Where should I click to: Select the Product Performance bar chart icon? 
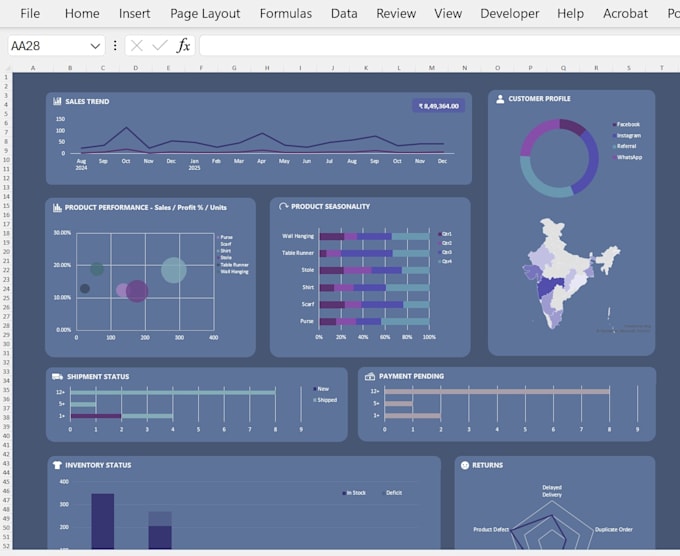point(57,208)
